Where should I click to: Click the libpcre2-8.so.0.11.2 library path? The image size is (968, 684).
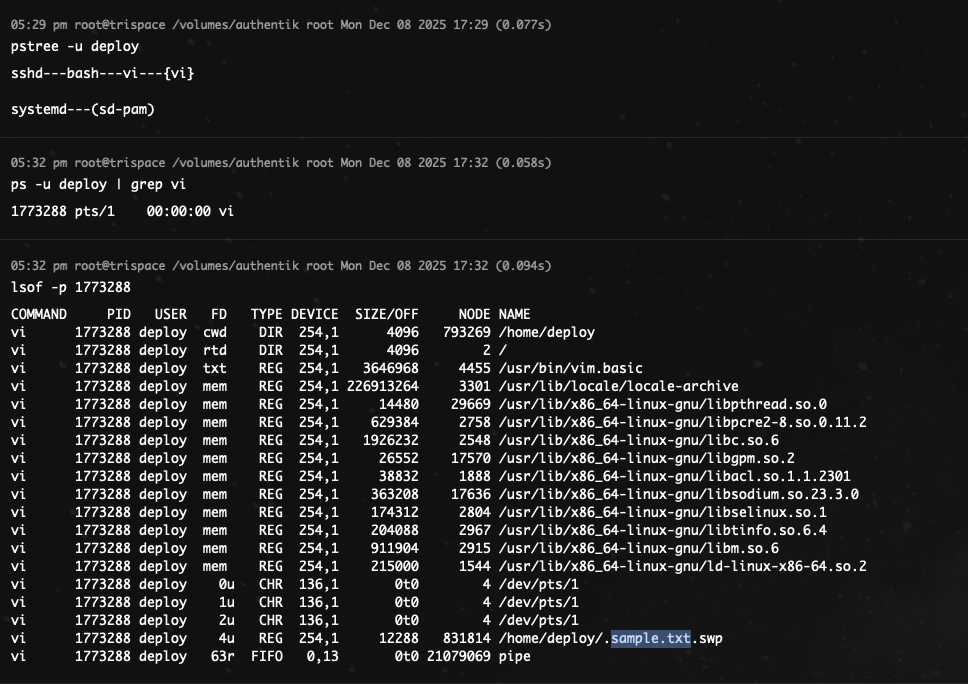click(x=682, y=422)
